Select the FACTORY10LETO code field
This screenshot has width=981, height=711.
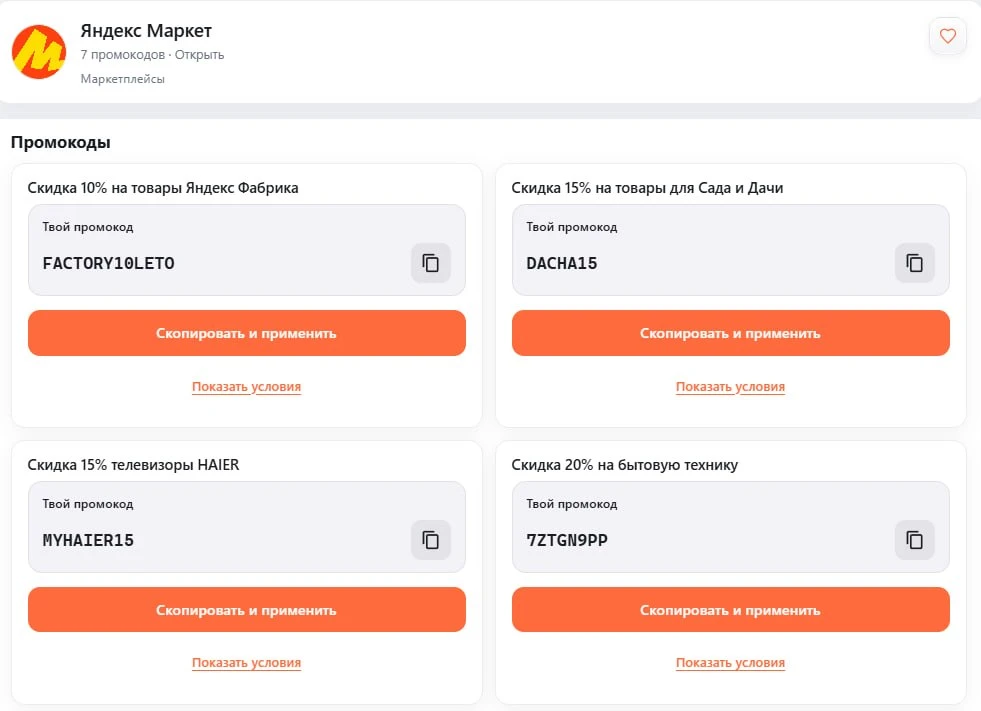click(247, 250)
